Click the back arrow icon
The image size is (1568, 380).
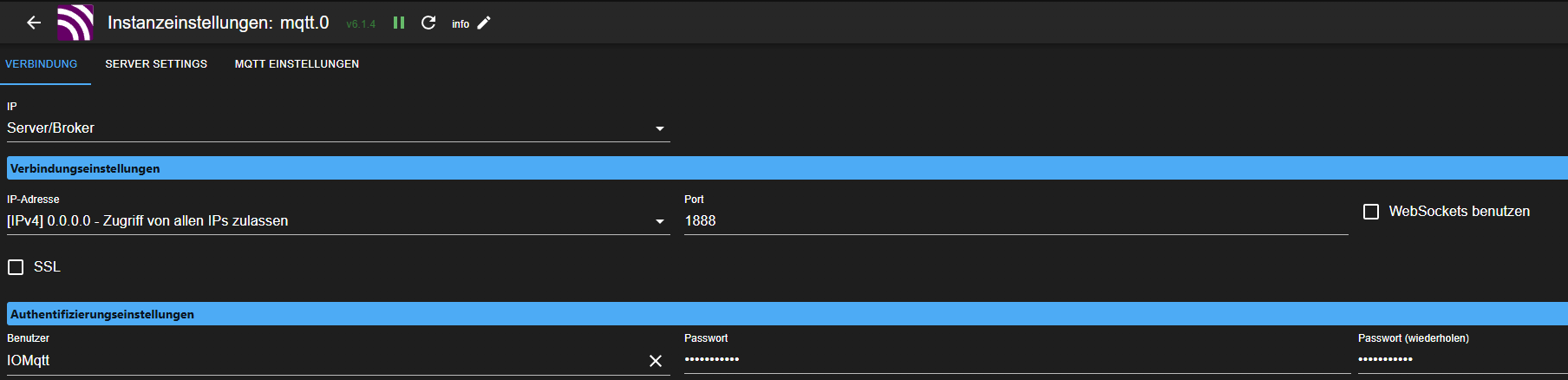34,23
